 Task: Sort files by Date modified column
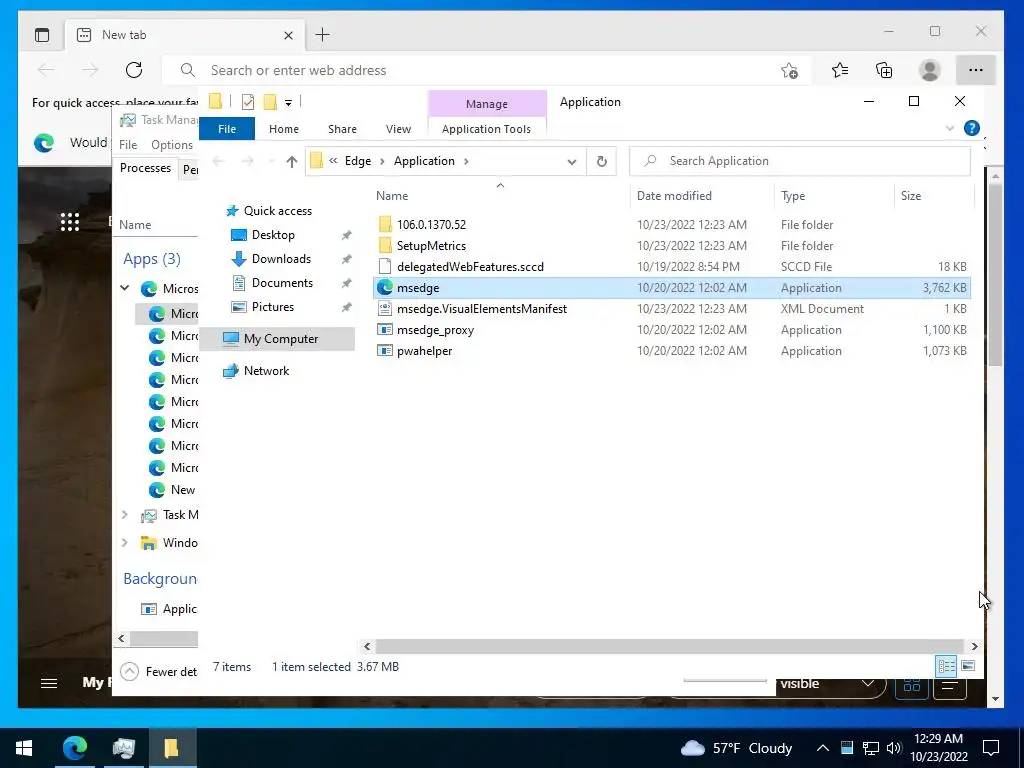[x=703, y=195]
